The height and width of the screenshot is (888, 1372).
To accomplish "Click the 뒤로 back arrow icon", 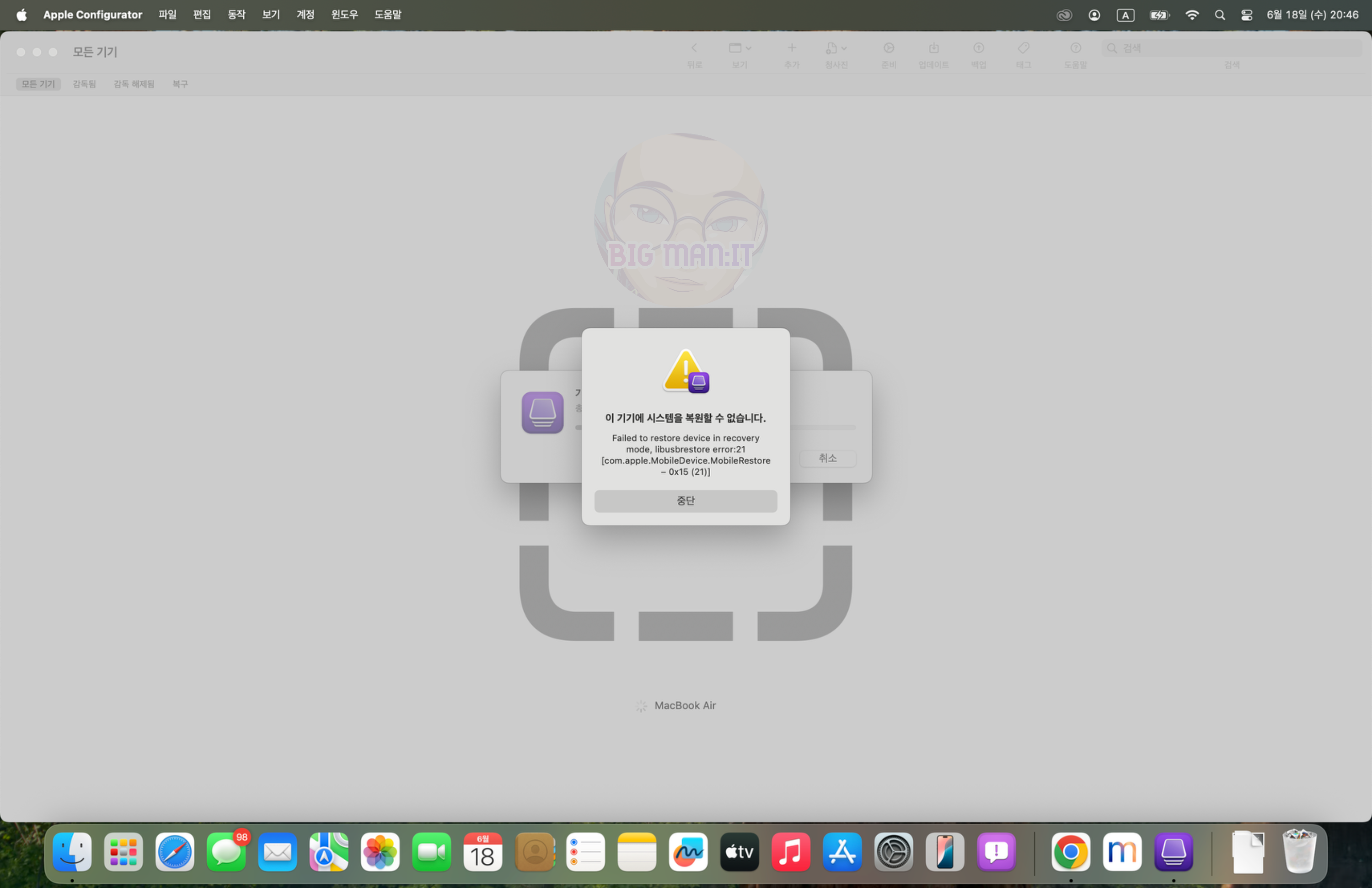I will [x=694, y=48].
